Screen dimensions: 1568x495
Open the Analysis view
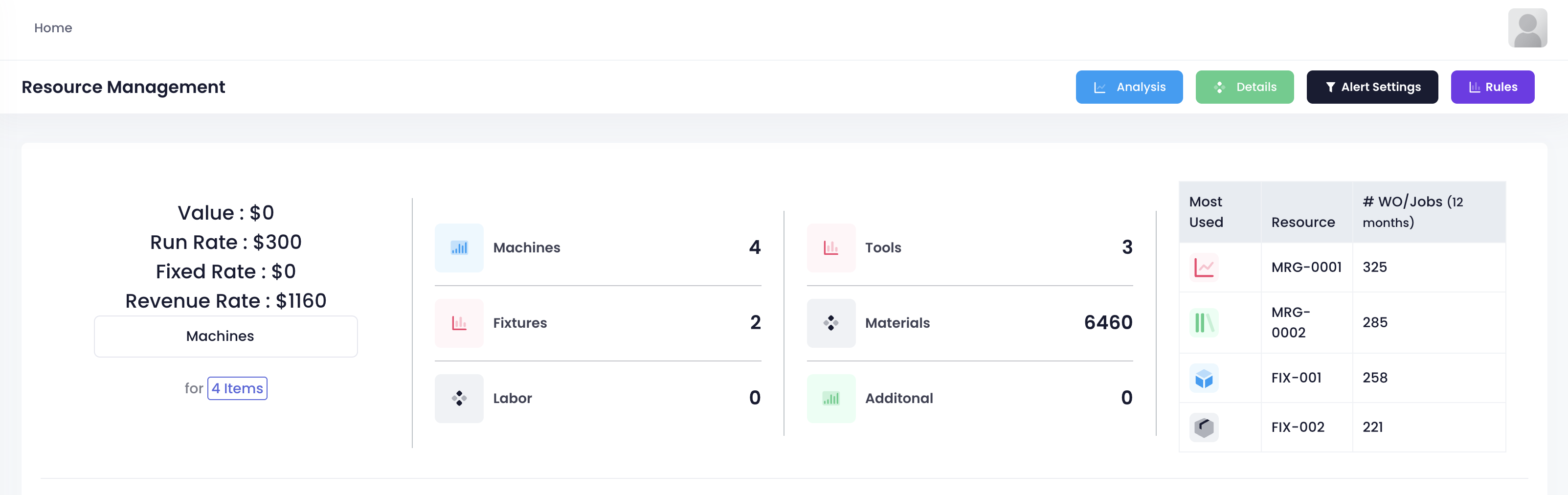pos(1128,87)
